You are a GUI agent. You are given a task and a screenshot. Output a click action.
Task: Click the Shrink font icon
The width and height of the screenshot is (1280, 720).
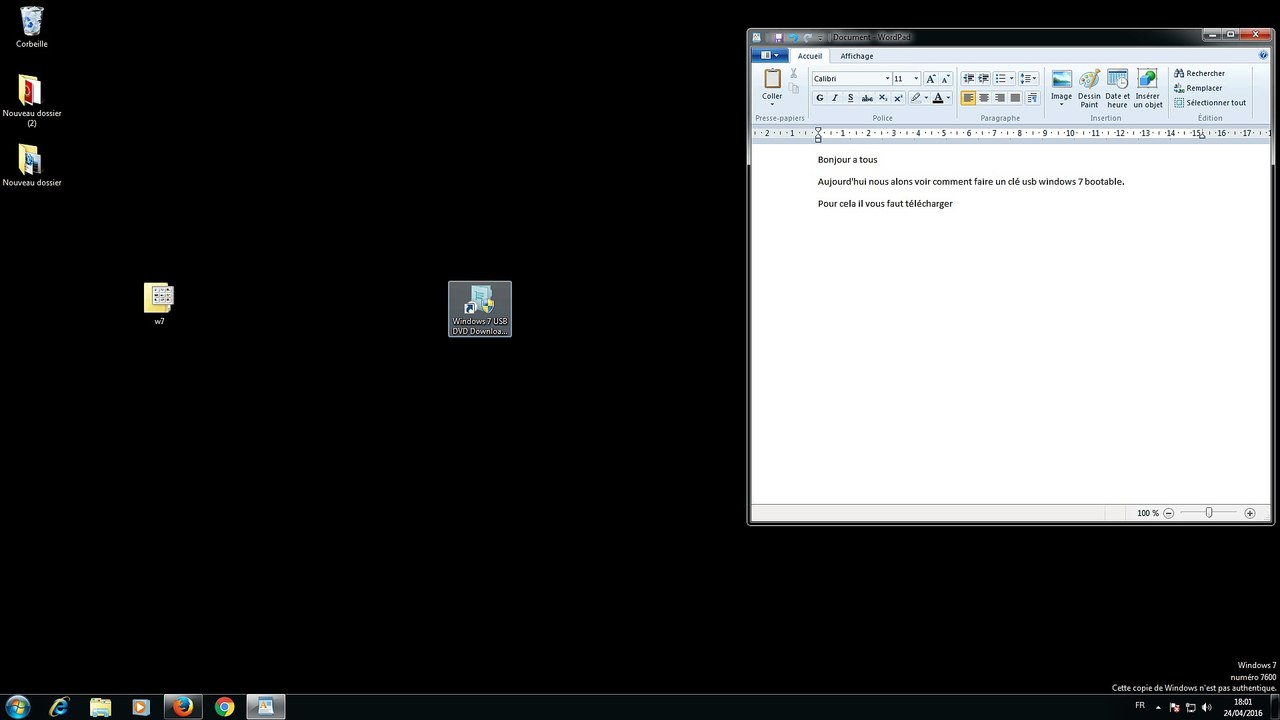[946, 78]
